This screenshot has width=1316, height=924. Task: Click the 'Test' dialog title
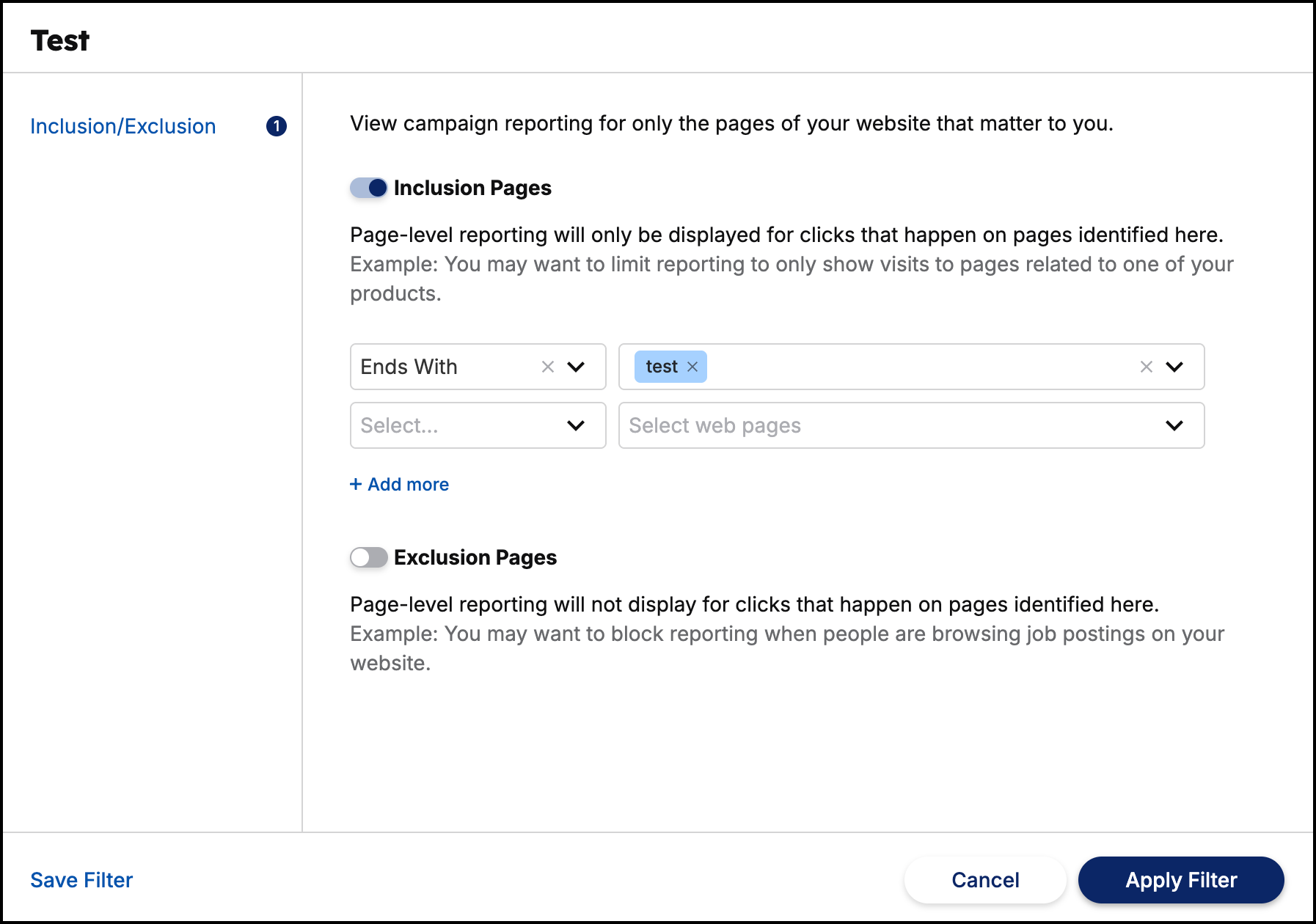[x=60, y=40]
